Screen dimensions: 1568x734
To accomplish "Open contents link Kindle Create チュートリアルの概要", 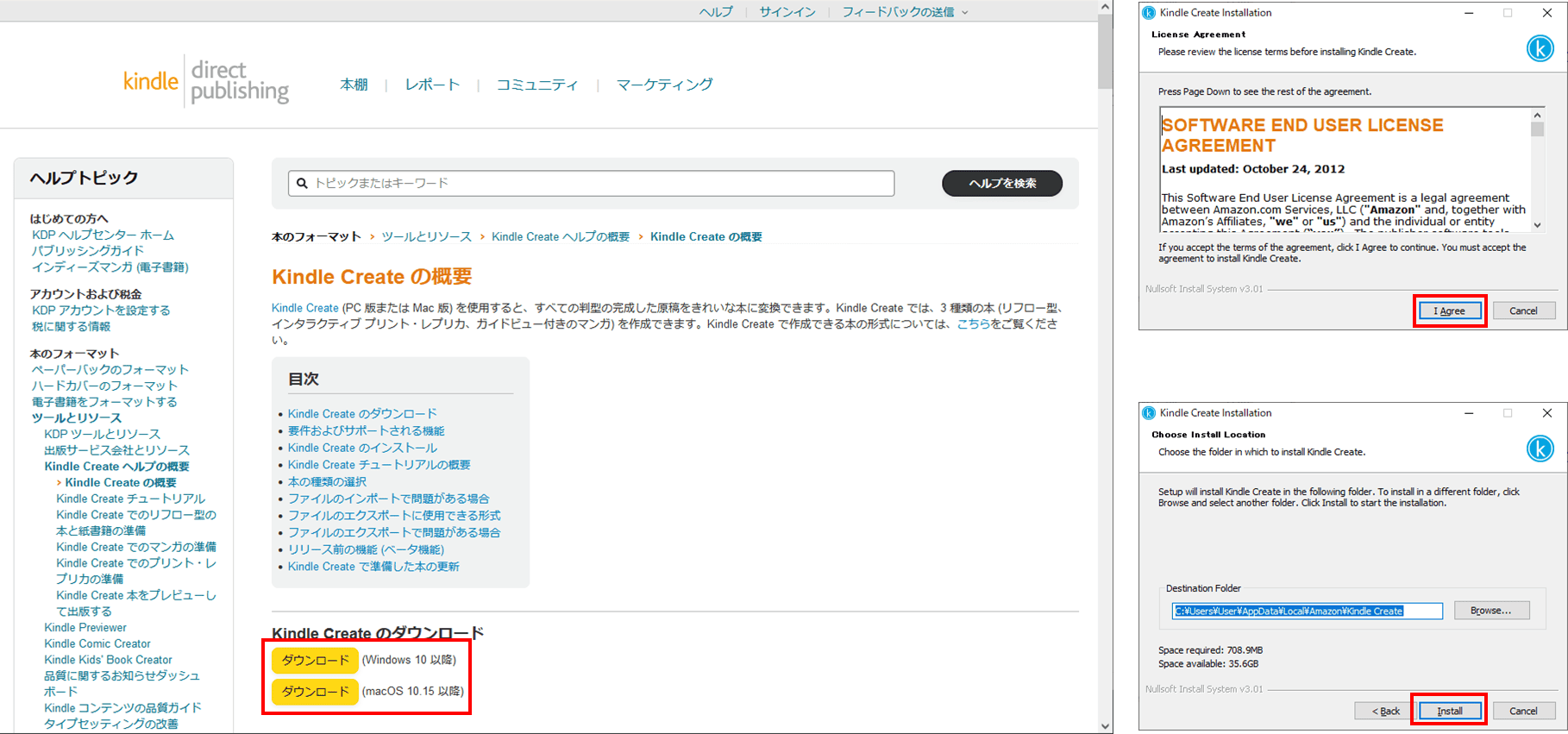I will pyautogui.click(x=379, y=465).
